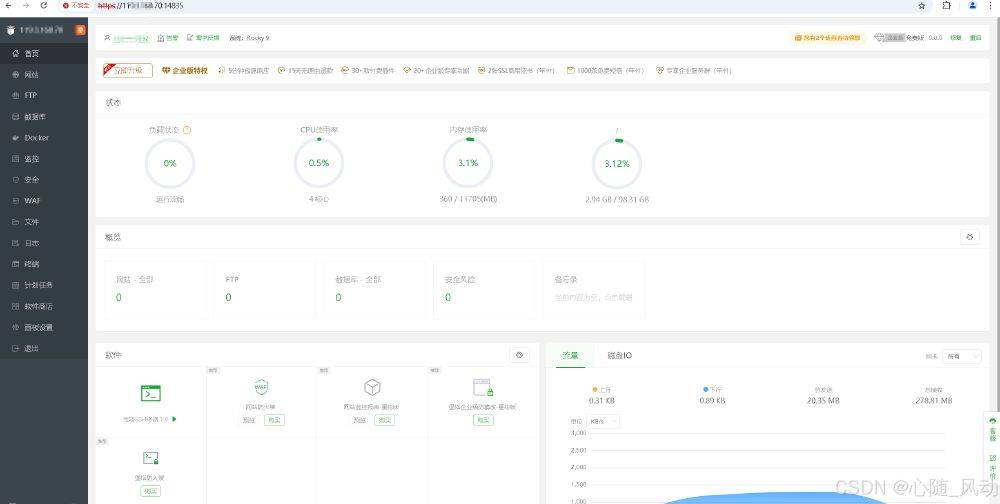
Task: Click the load status help question icon
Action: (x=187, y=130)
